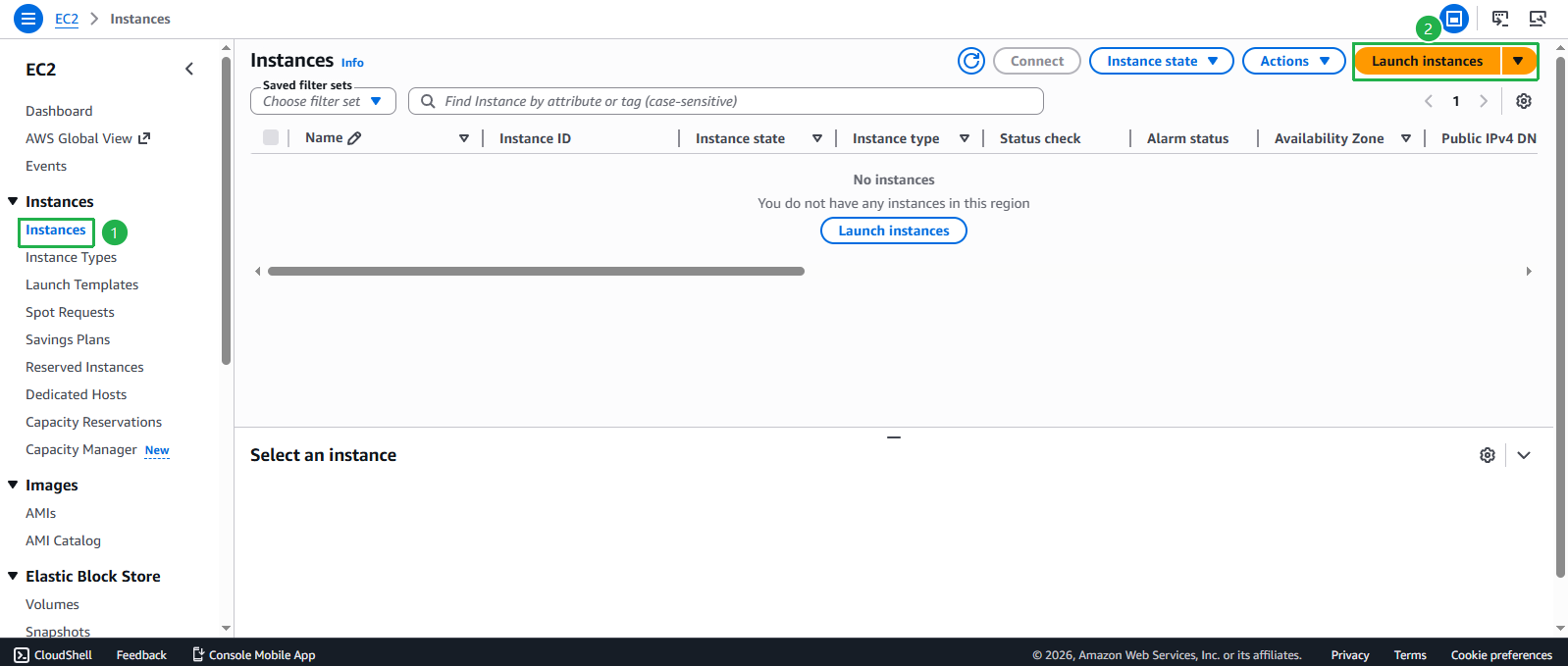Expand the Select an instance panel
This screenshot has height=666, width=1568.
point(1524,455)
